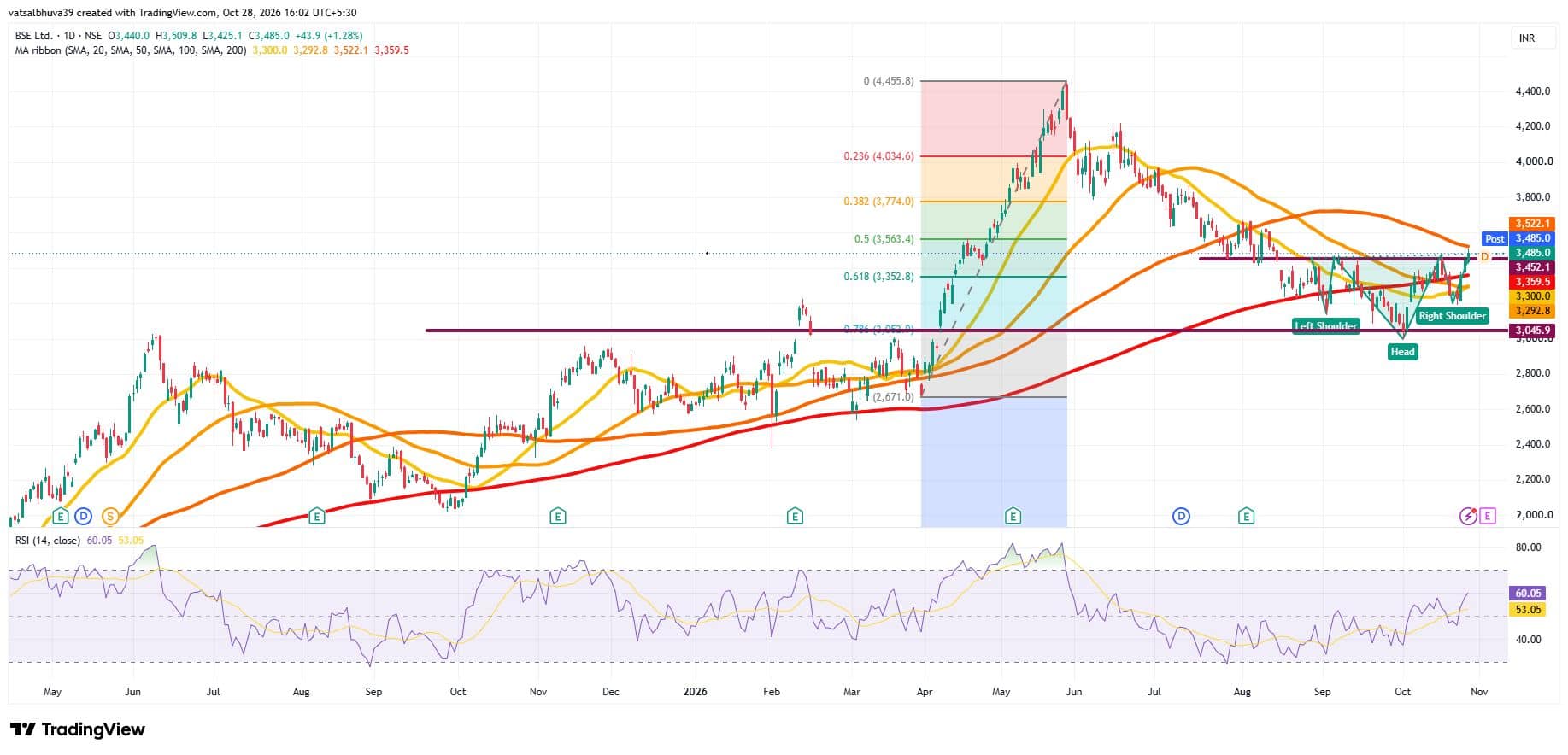Open the pink upcoming earnings E marker
The image size is (1568, 755).
1488,516
